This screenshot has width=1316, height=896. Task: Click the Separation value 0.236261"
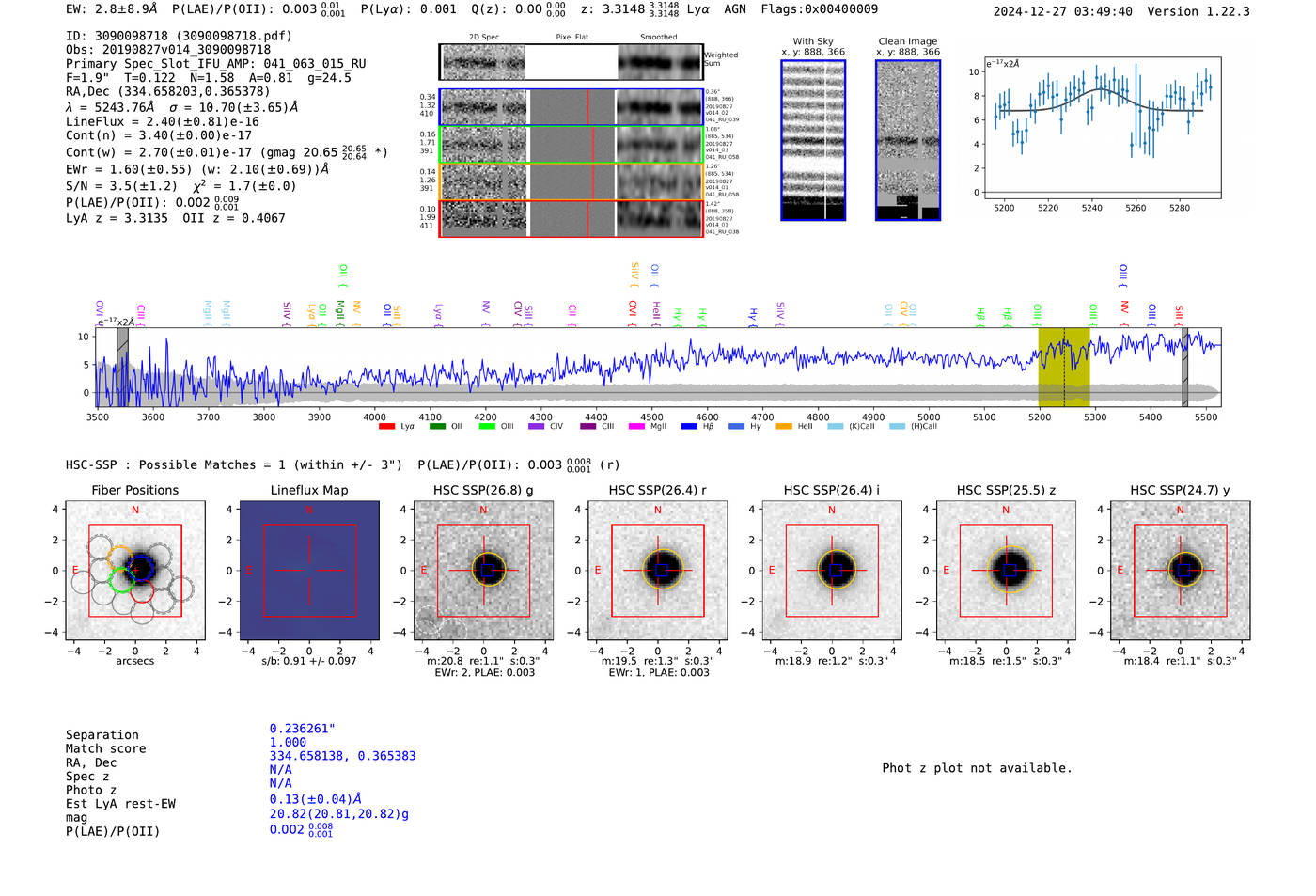pos(303,729)
